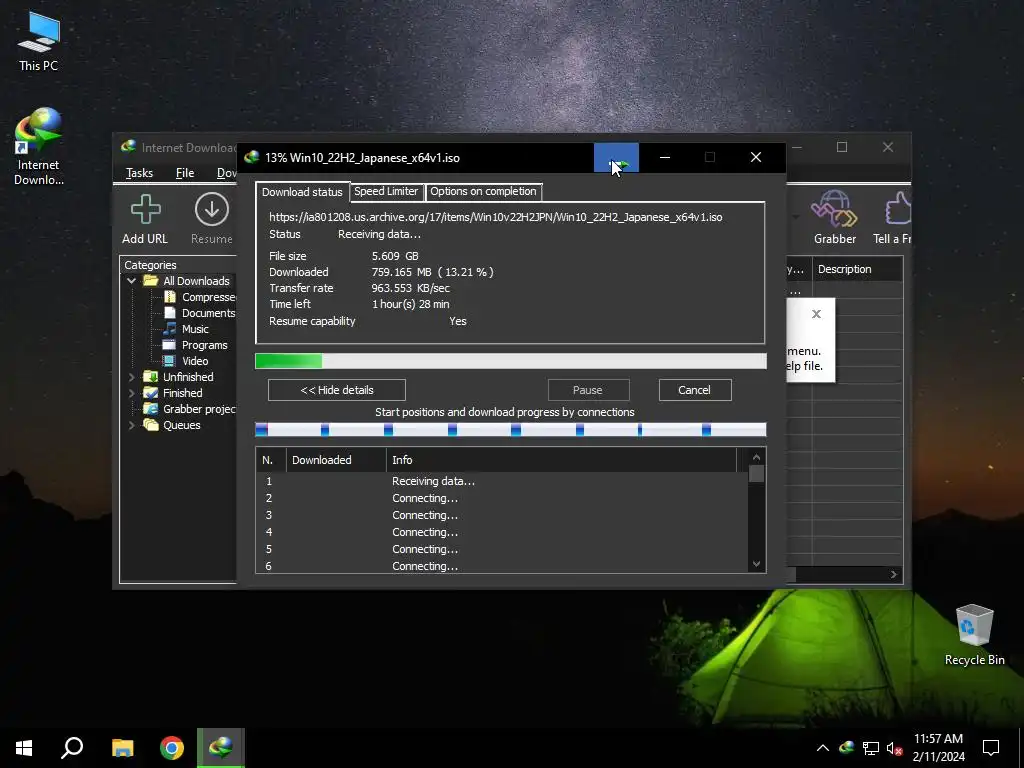Viewport: 1024px width, 768px height.
Task: Open the Tasks menu in main window
Action: [139, 172]
